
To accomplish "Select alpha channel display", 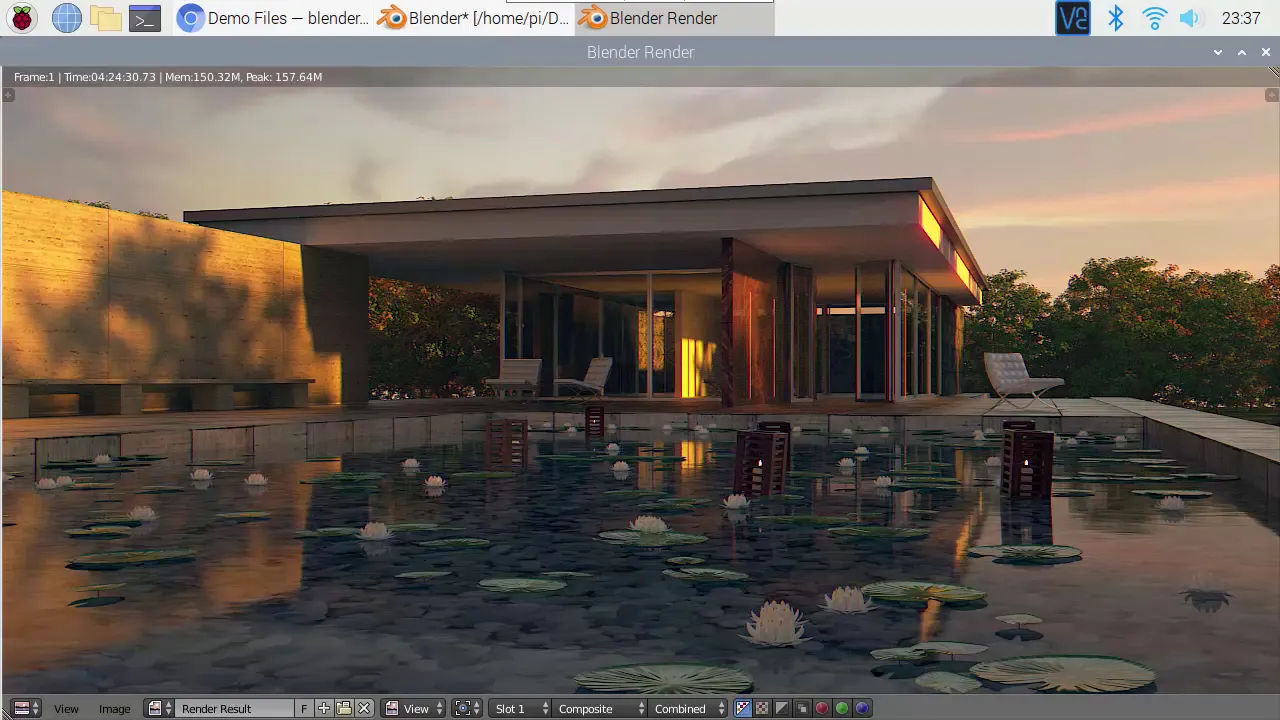I will pos(782,708).
